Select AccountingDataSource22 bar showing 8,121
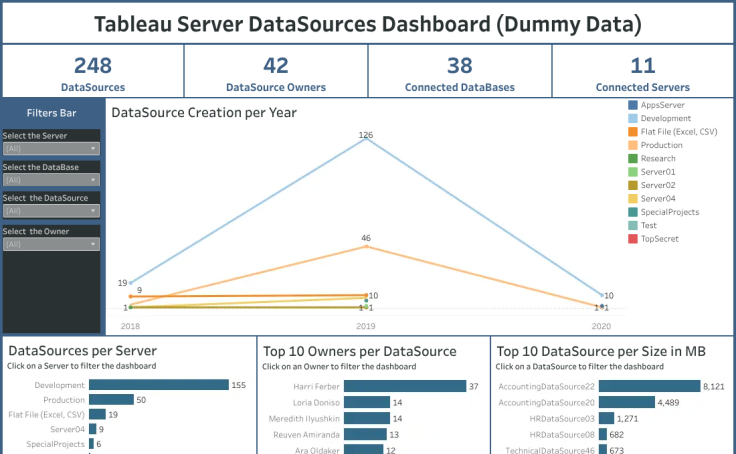 [x=650, y=386]
